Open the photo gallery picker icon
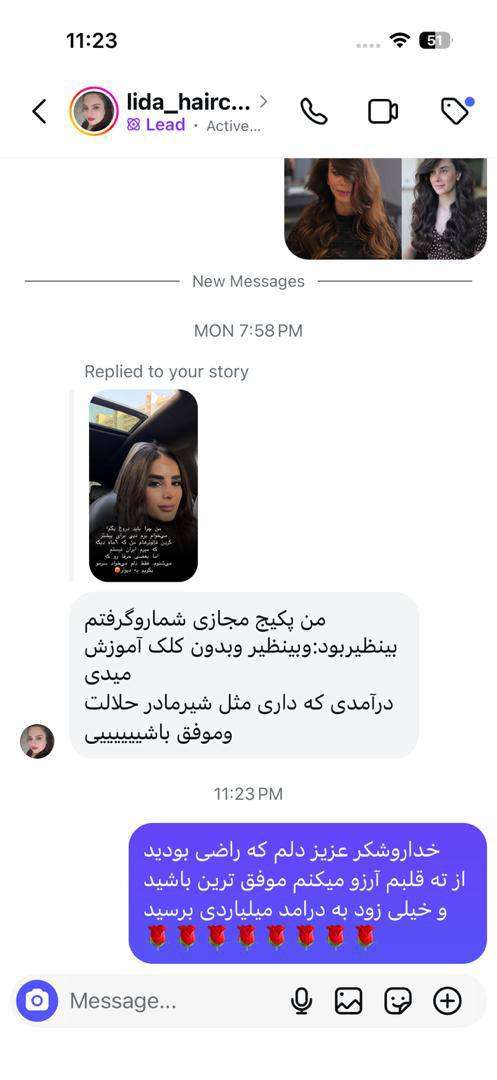This screenshot has width=497, height=1080. (x=348, y=1001)
